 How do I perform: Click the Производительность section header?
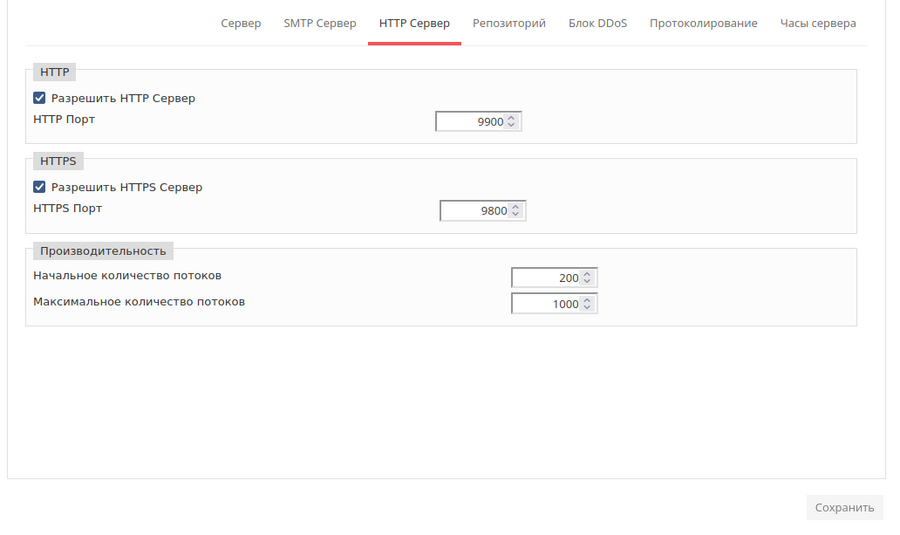point(103,251)
